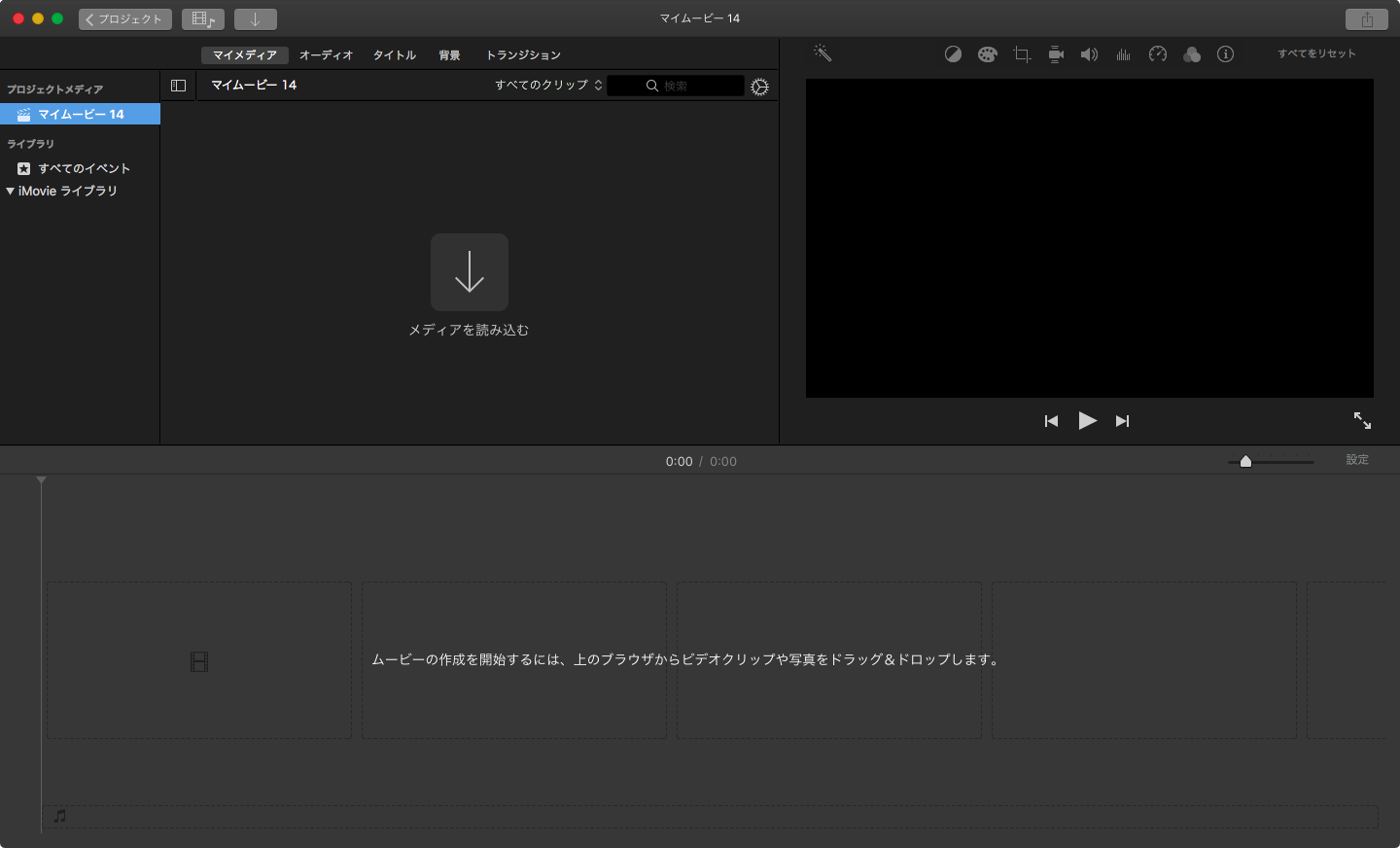Switch to オーディオ tab
1400x848 pixels.
[x=326, y=55]
